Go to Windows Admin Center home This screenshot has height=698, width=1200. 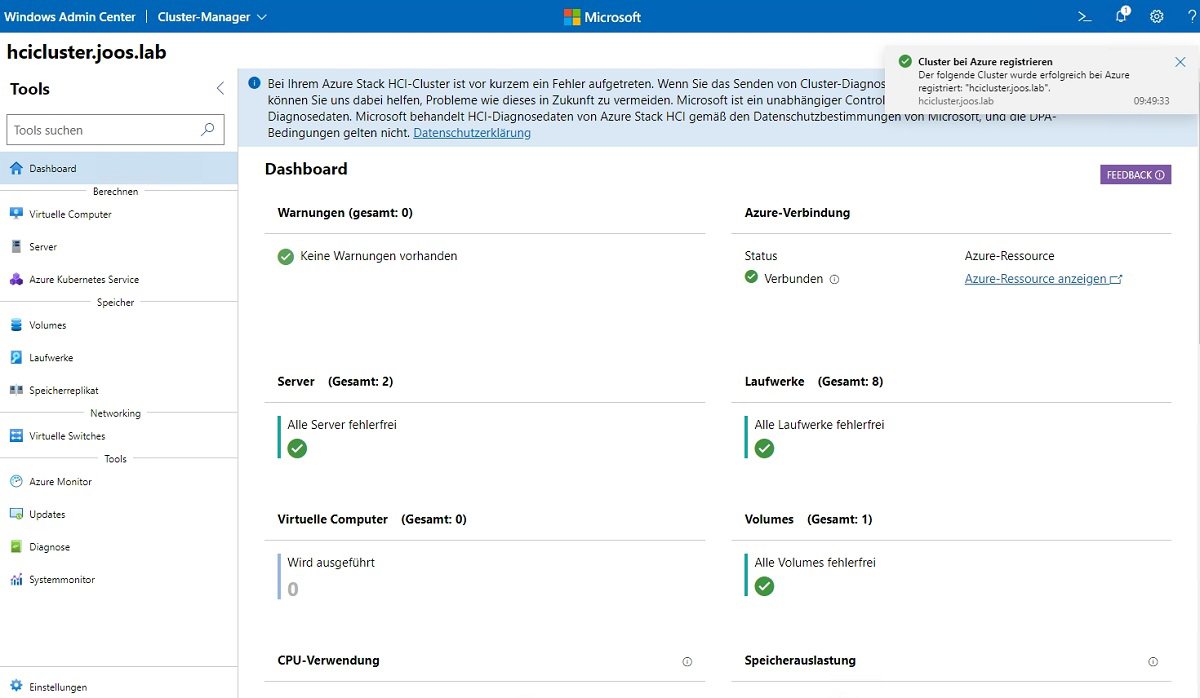pyautogui.click(x=71, y=16)
